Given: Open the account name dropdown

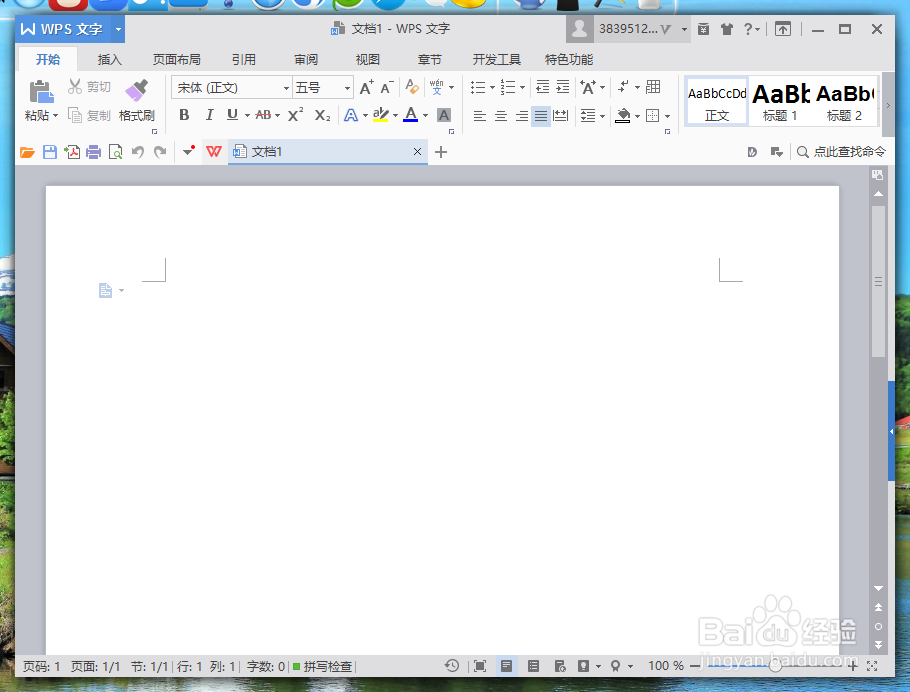Looking at the screenshot, I should [684, 29].
